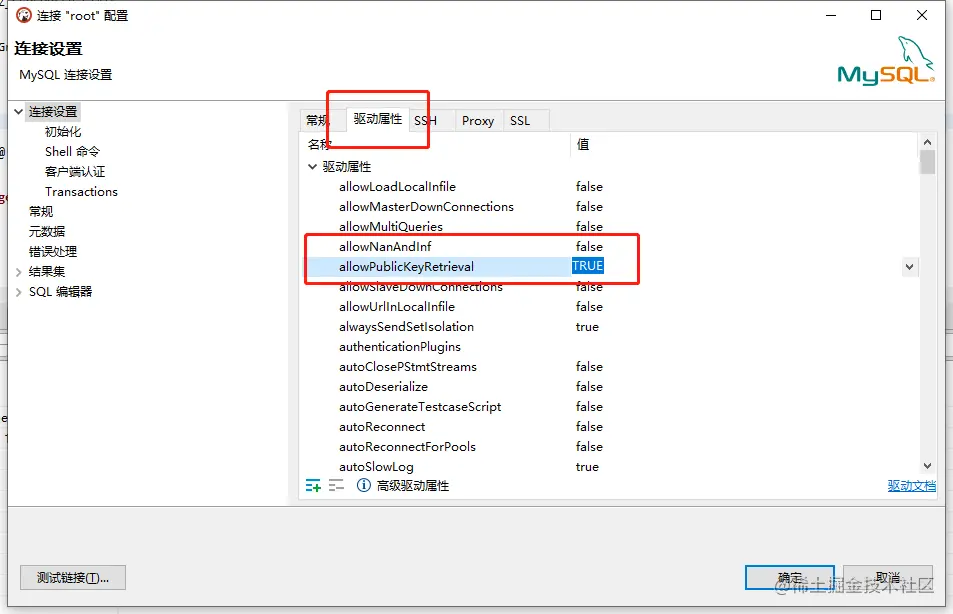Collapse the 驱动属性 property group

click(x=312, y=167)
